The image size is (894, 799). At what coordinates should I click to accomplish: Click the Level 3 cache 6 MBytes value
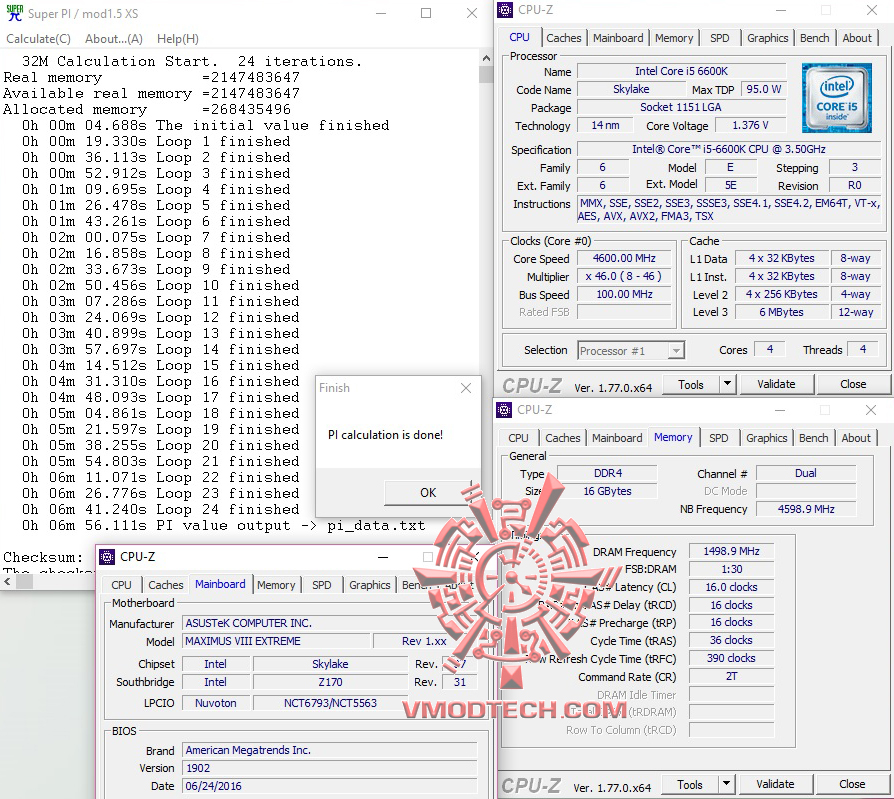(781, 312)
